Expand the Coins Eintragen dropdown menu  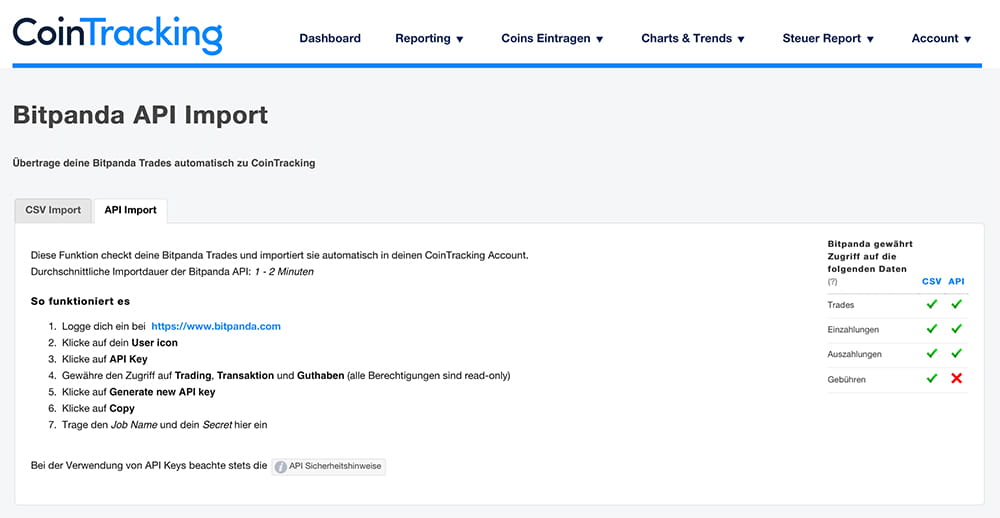click(x=552, y=38)
